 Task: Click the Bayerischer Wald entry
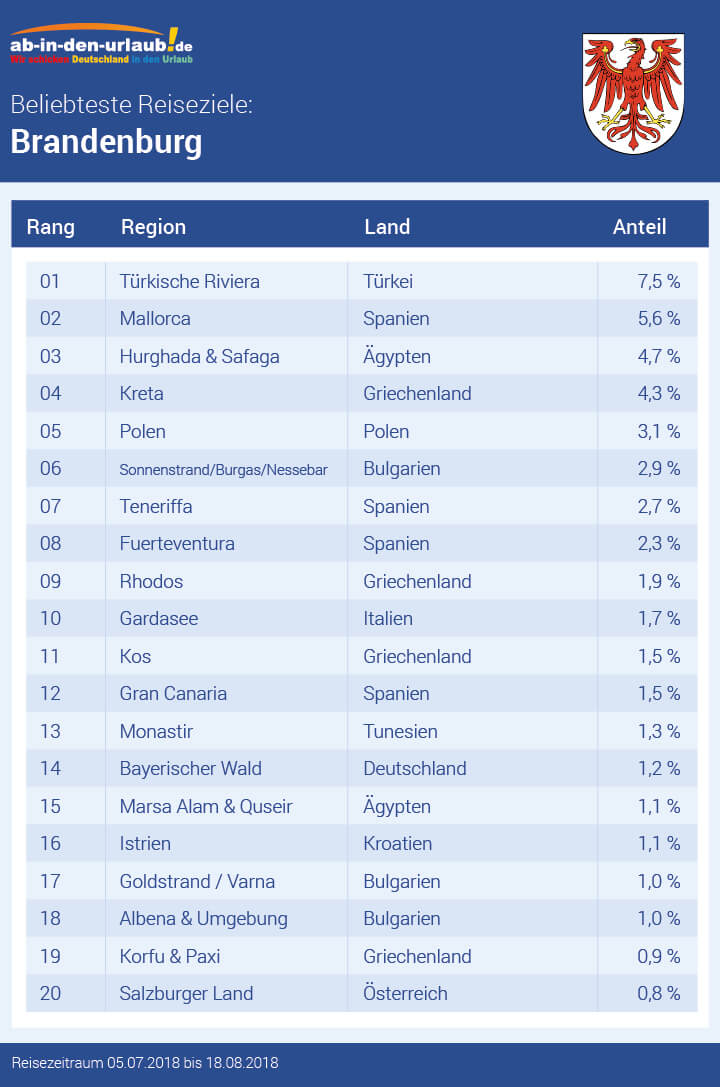click(x=190, y=769)
